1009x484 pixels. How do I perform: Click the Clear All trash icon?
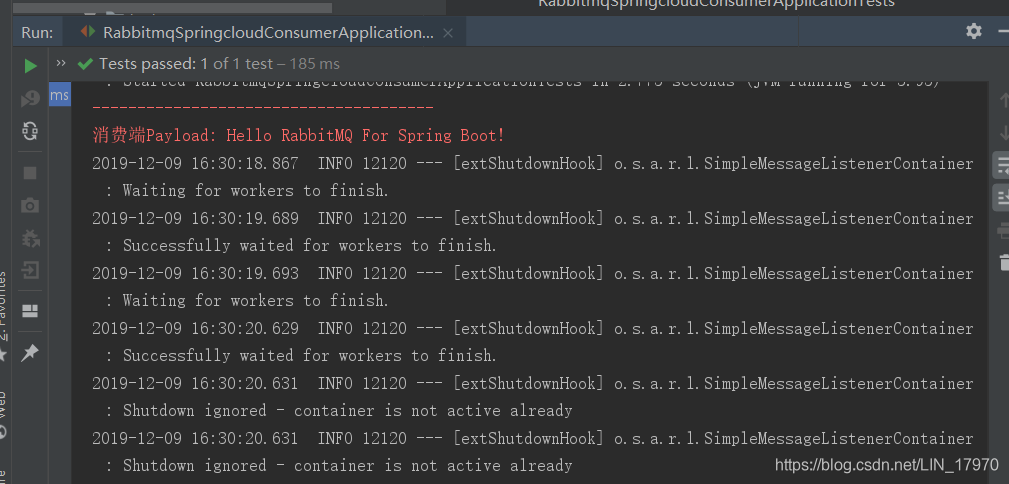point(1004,262)
